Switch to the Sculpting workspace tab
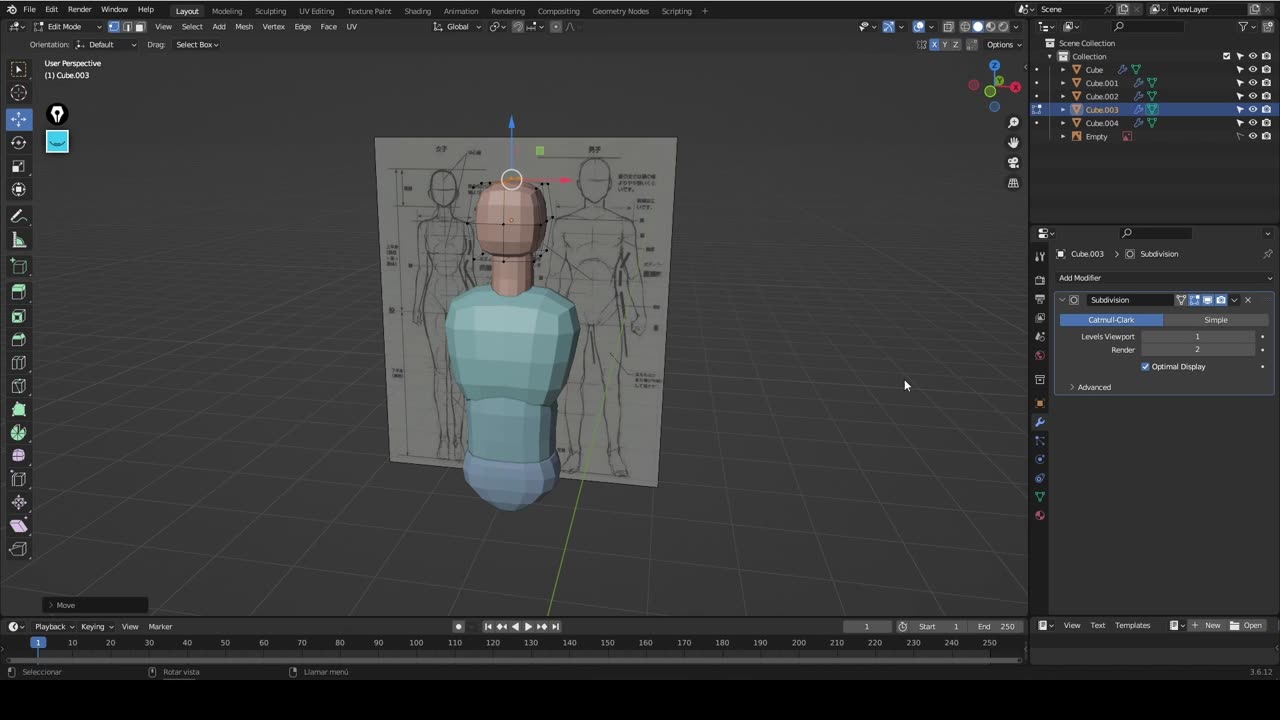Viewport: 1280px width, 720px height. 270,11
